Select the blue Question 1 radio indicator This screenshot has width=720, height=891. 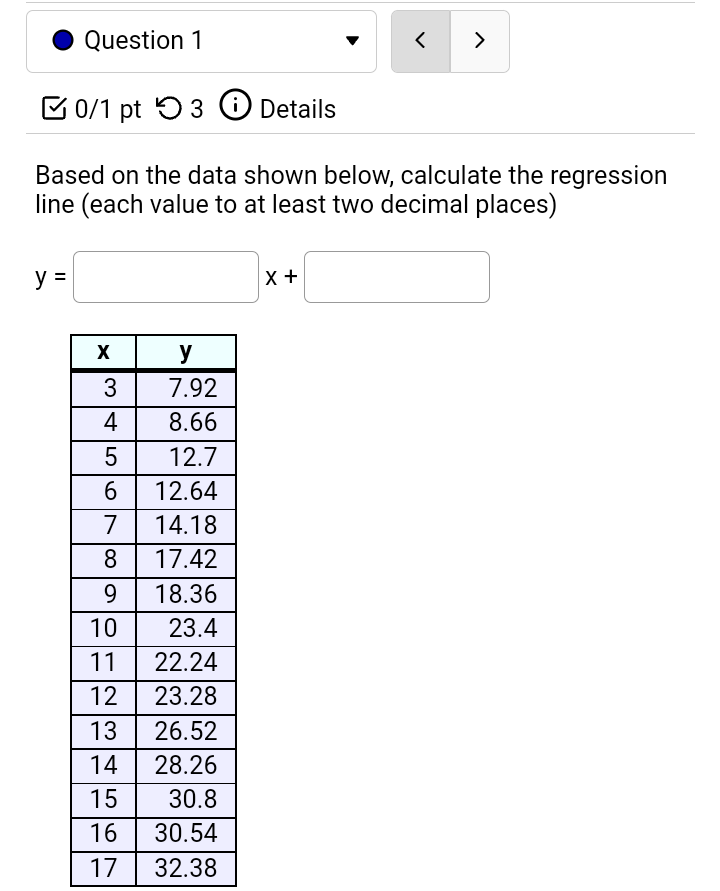click(x=62, y=40)
